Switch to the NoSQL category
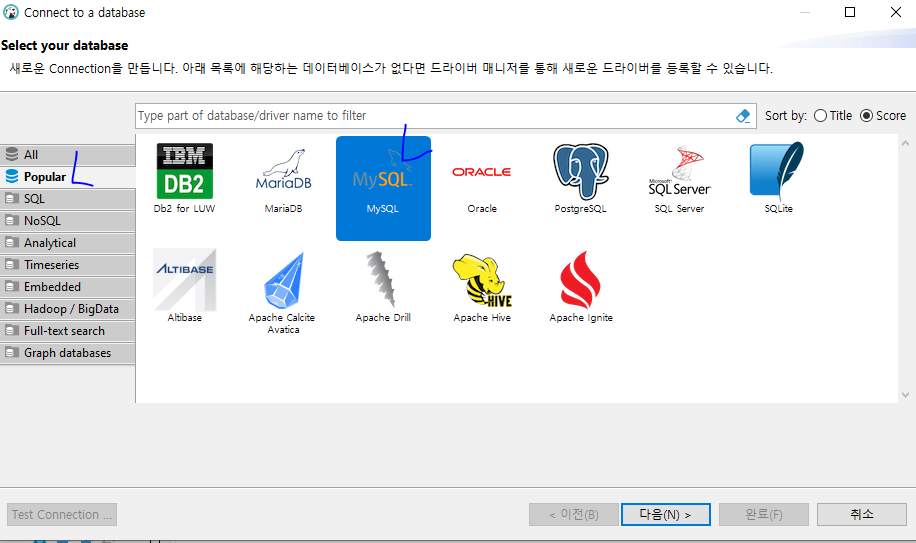Viewport: 916px width, 543px height. (x=68, y=221)
